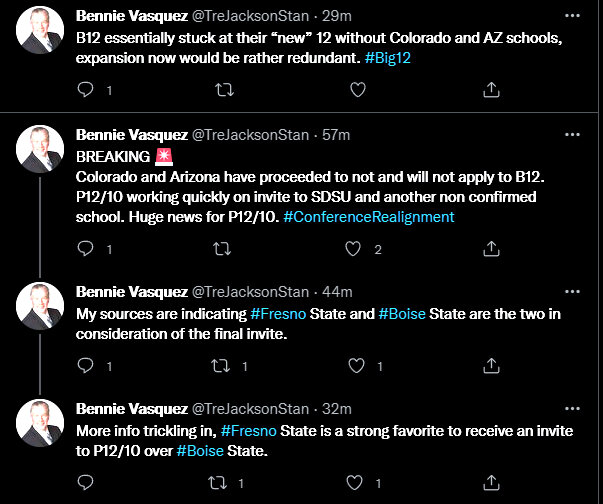Open the #ConferenceRealignment hashtag
The width and height of the screenshot is (603, 504).
396,216
